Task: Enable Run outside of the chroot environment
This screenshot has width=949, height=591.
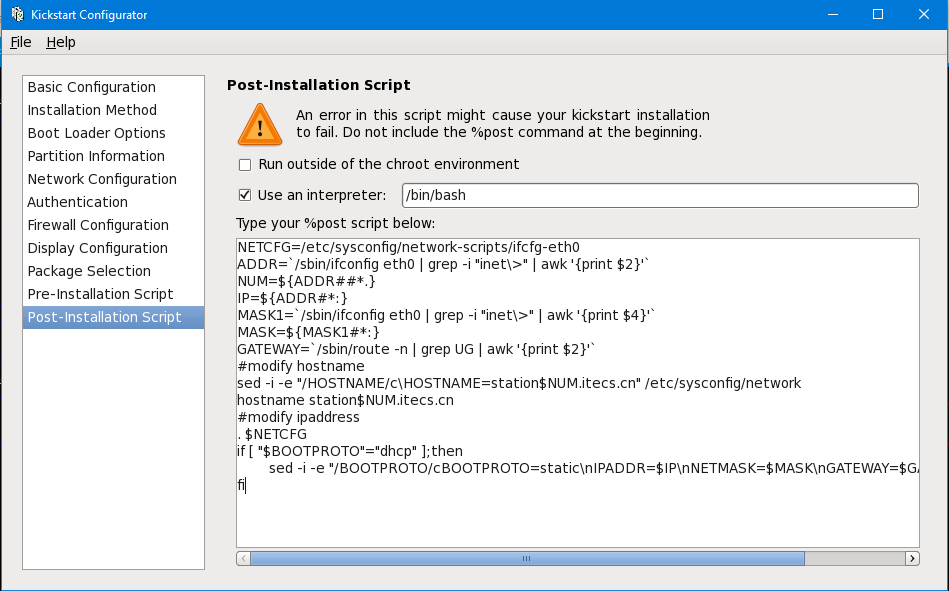Action: [x=245, y=164]
